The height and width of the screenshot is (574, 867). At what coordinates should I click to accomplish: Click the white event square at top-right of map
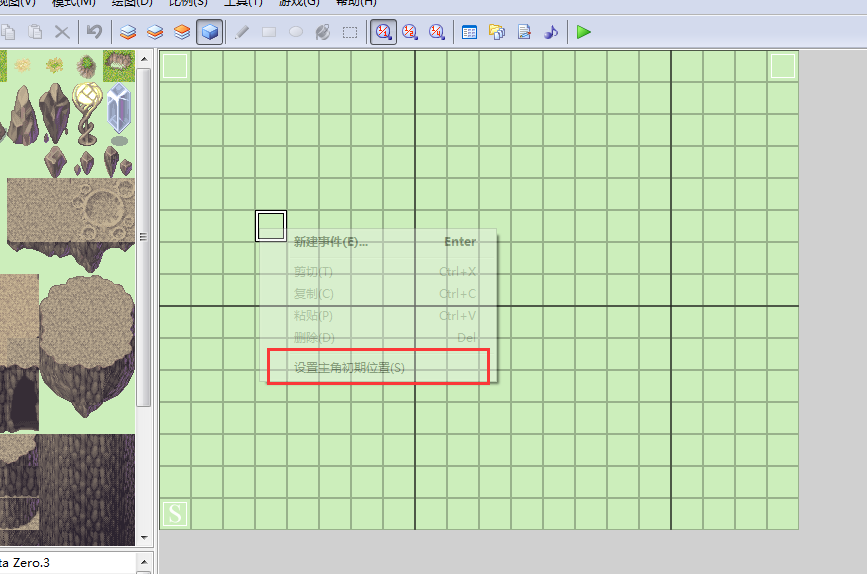(x=783, y=66)
